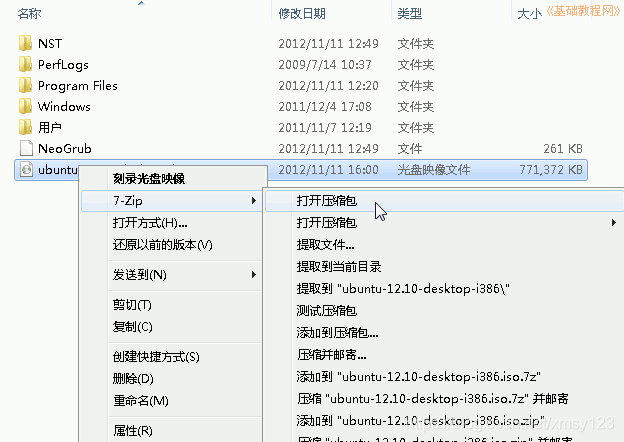Select the Program Files folder name

[78, 86]
